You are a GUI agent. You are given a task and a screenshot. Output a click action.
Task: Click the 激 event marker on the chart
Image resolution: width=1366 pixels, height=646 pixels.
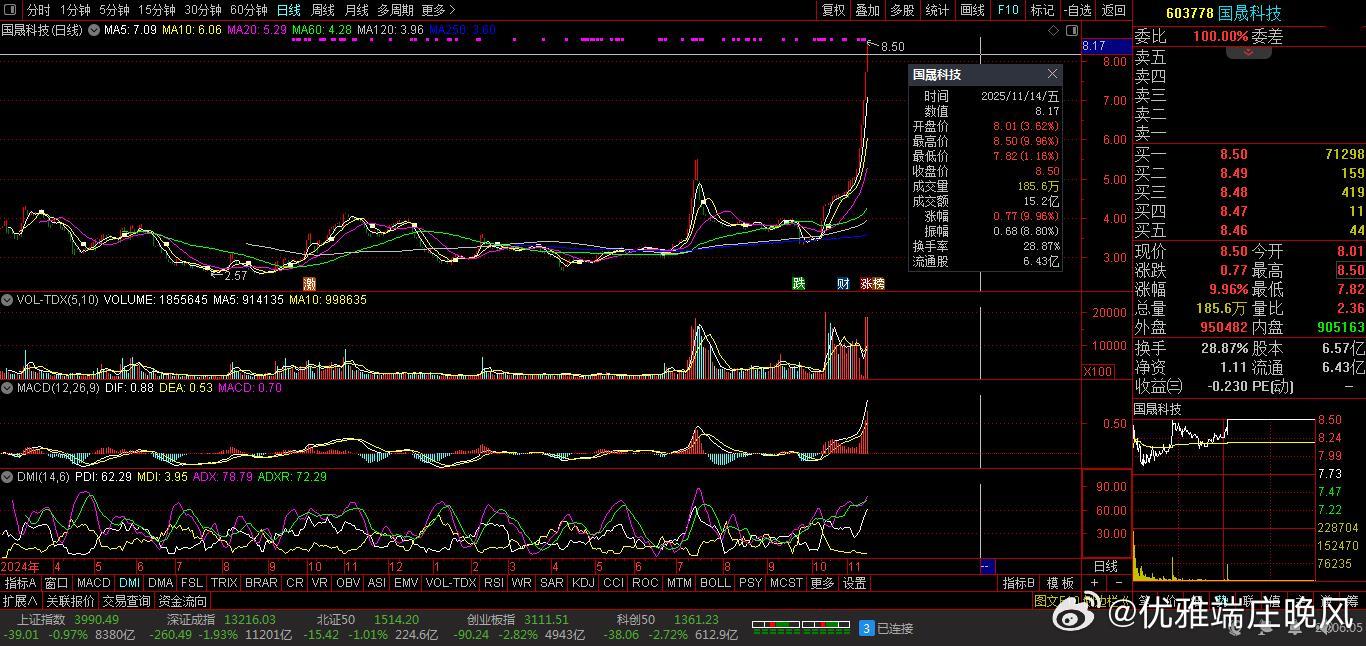[310, 284]
